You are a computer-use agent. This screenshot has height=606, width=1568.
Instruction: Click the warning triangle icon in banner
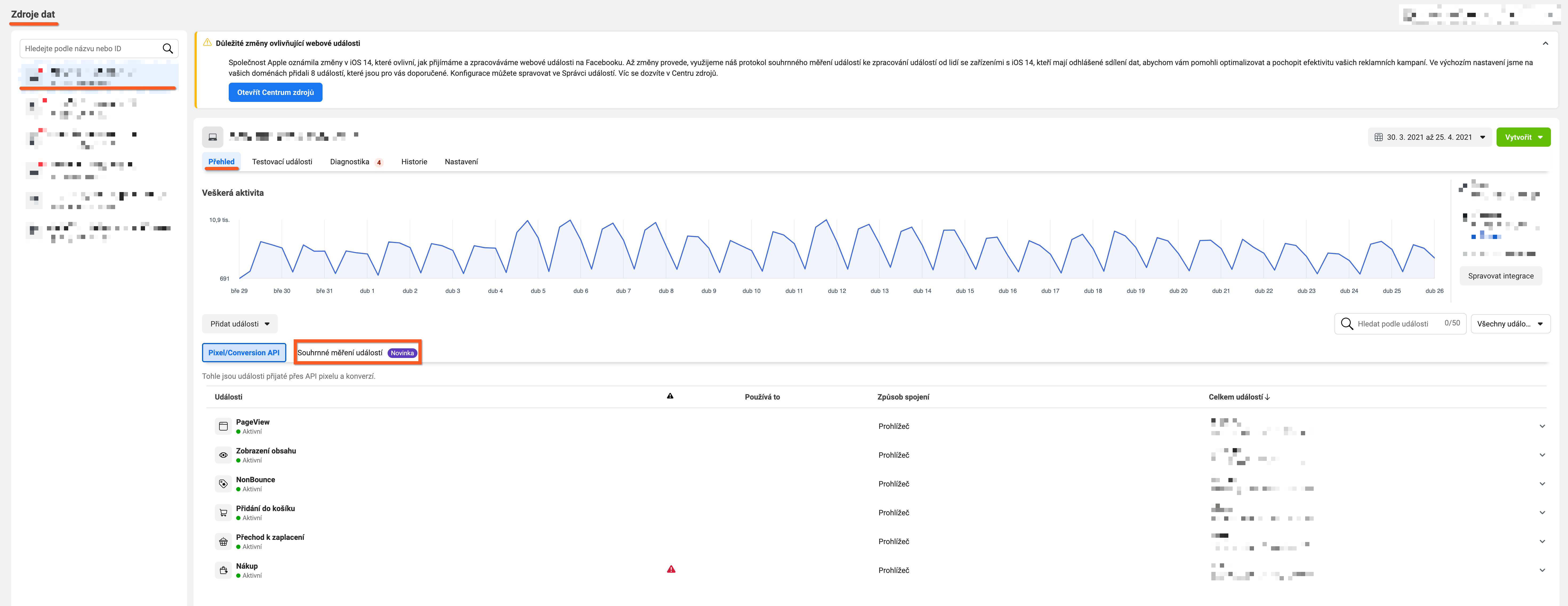click(x=208, y=43)
